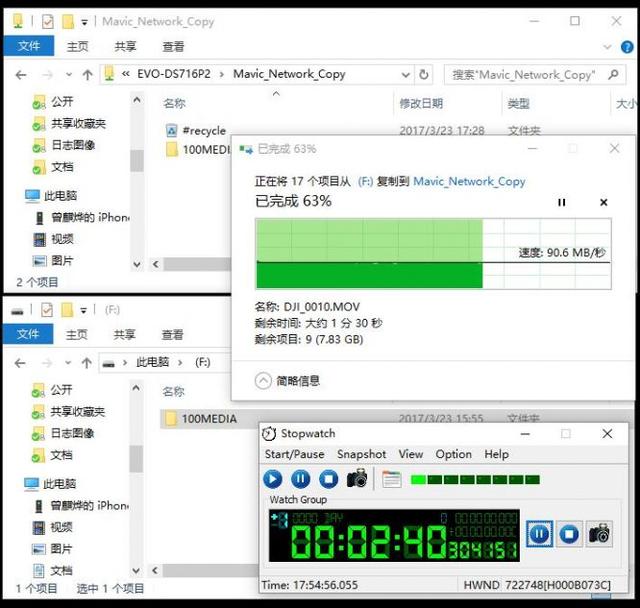Cancel the file copy with X button
Viewport: 640px width, 608px height.
click(x=603, y=202)
